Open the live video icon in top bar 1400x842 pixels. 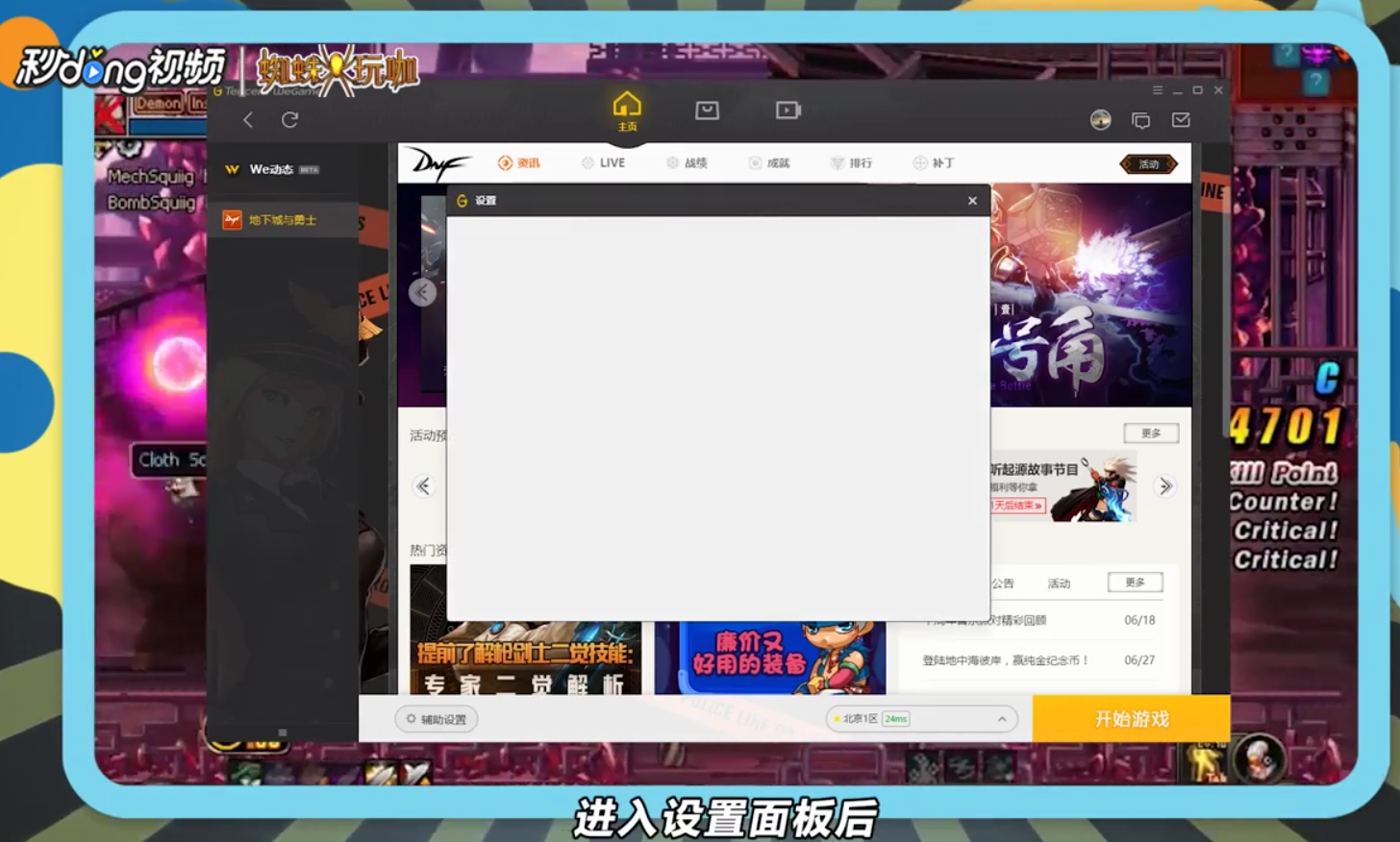[788, 110]
